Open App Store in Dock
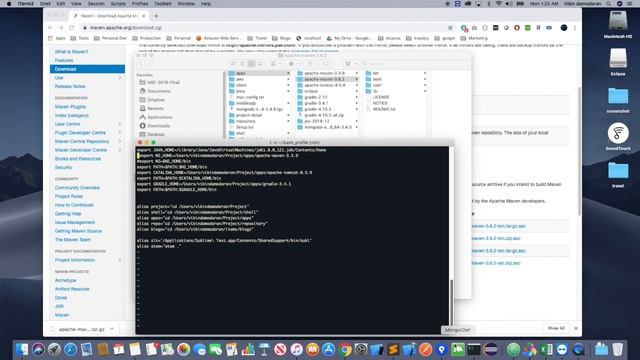640x360 pixels. [x=329, y=349]
